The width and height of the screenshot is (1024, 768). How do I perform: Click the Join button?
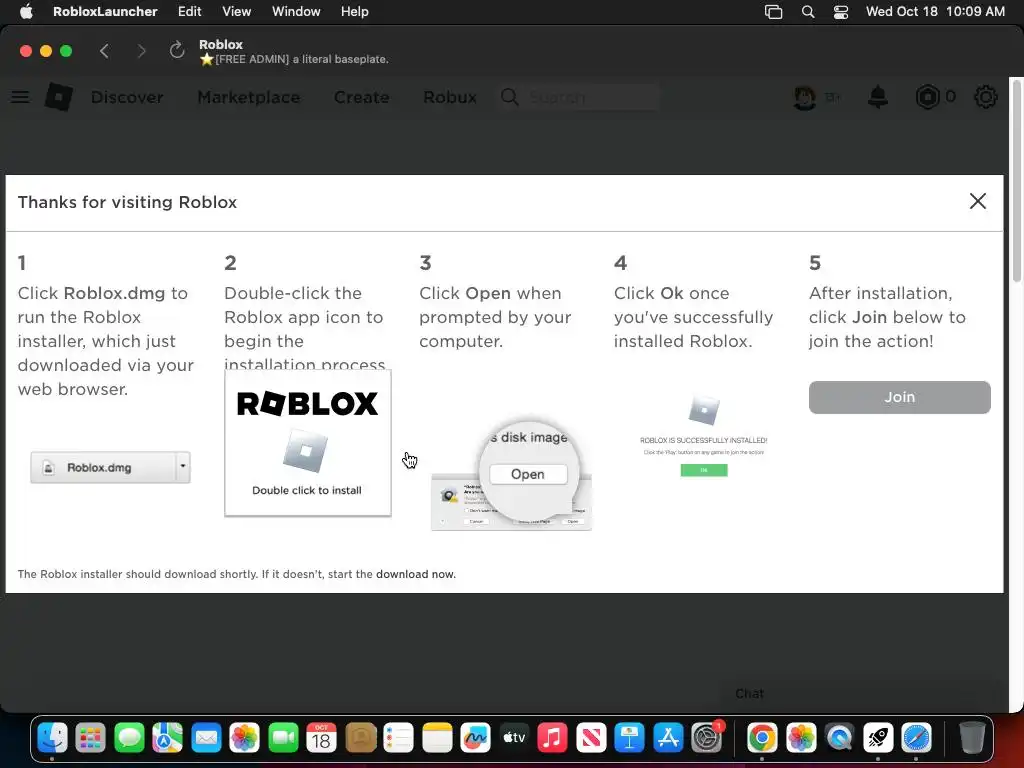click(899, 397)
